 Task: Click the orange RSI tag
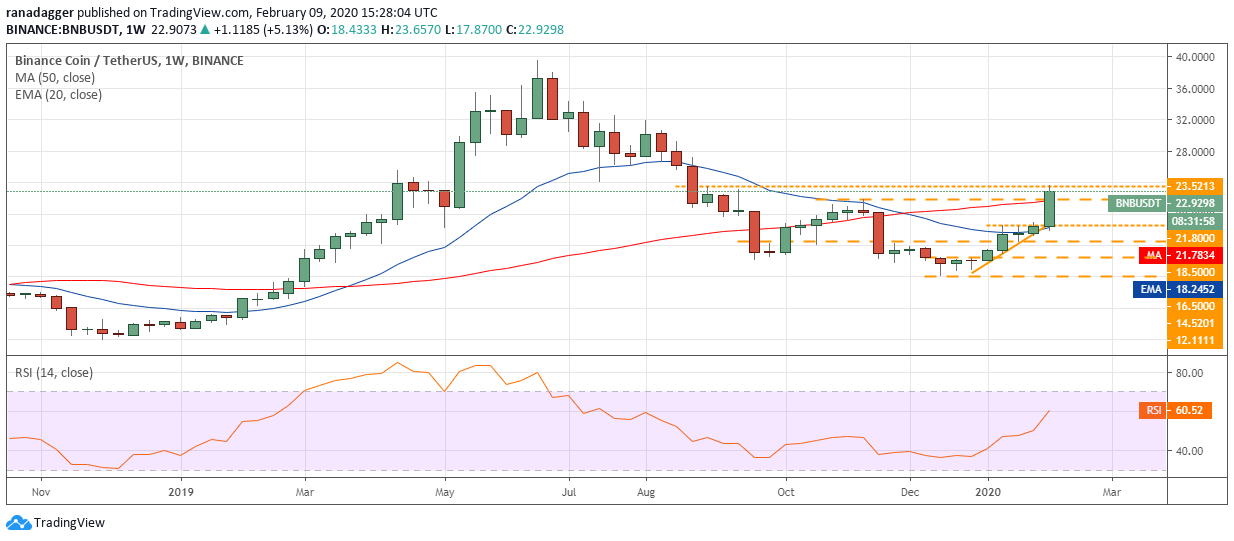tap(1152, 410)
